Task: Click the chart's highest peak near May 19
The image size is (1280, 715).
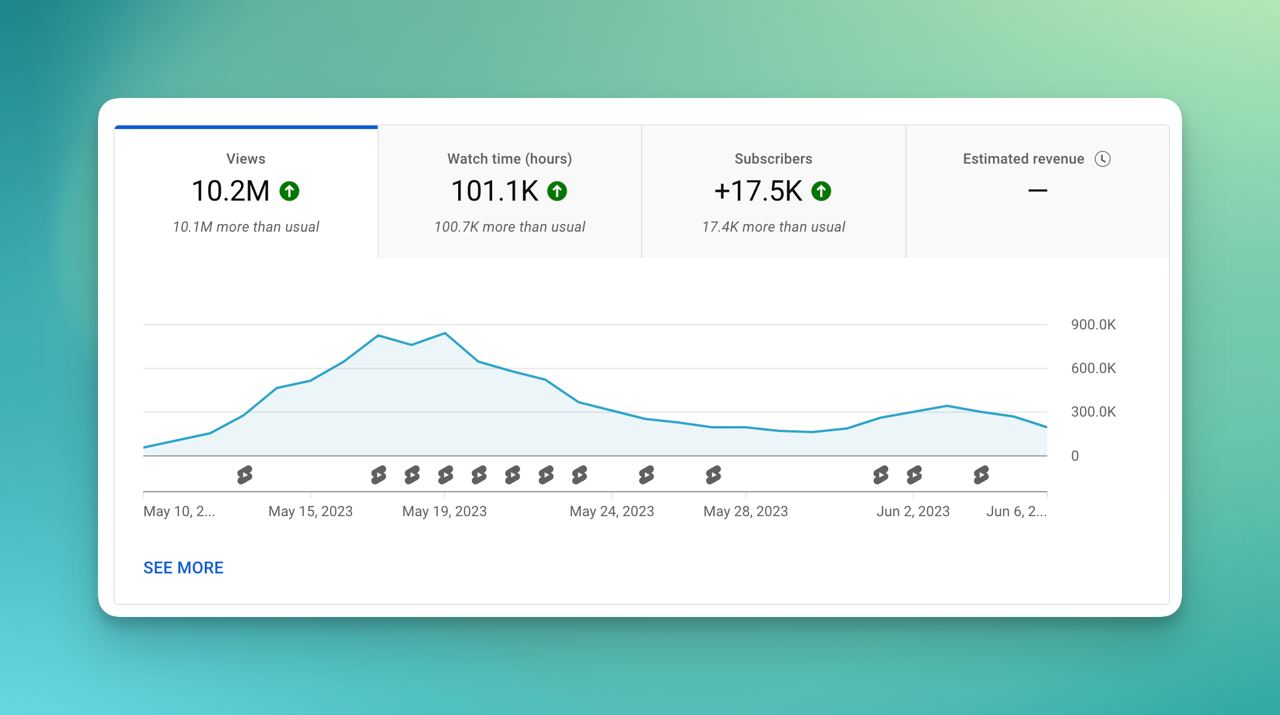Action: [445, 333]
